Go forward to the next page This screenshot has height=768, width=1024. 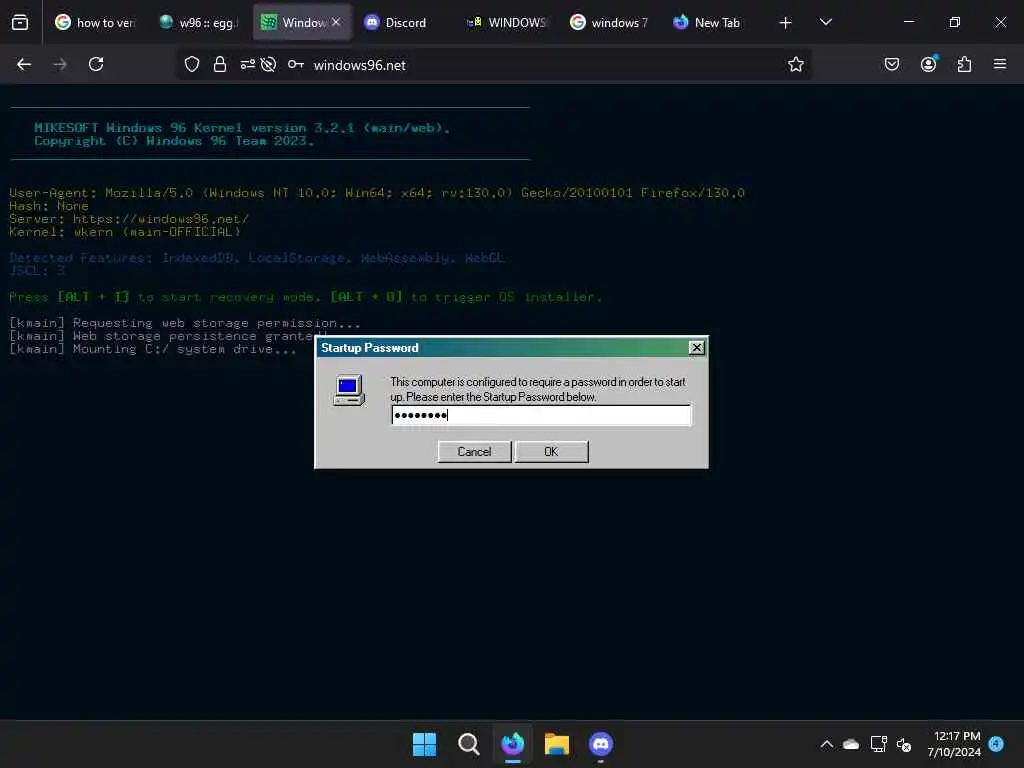(x=60, y=64)
